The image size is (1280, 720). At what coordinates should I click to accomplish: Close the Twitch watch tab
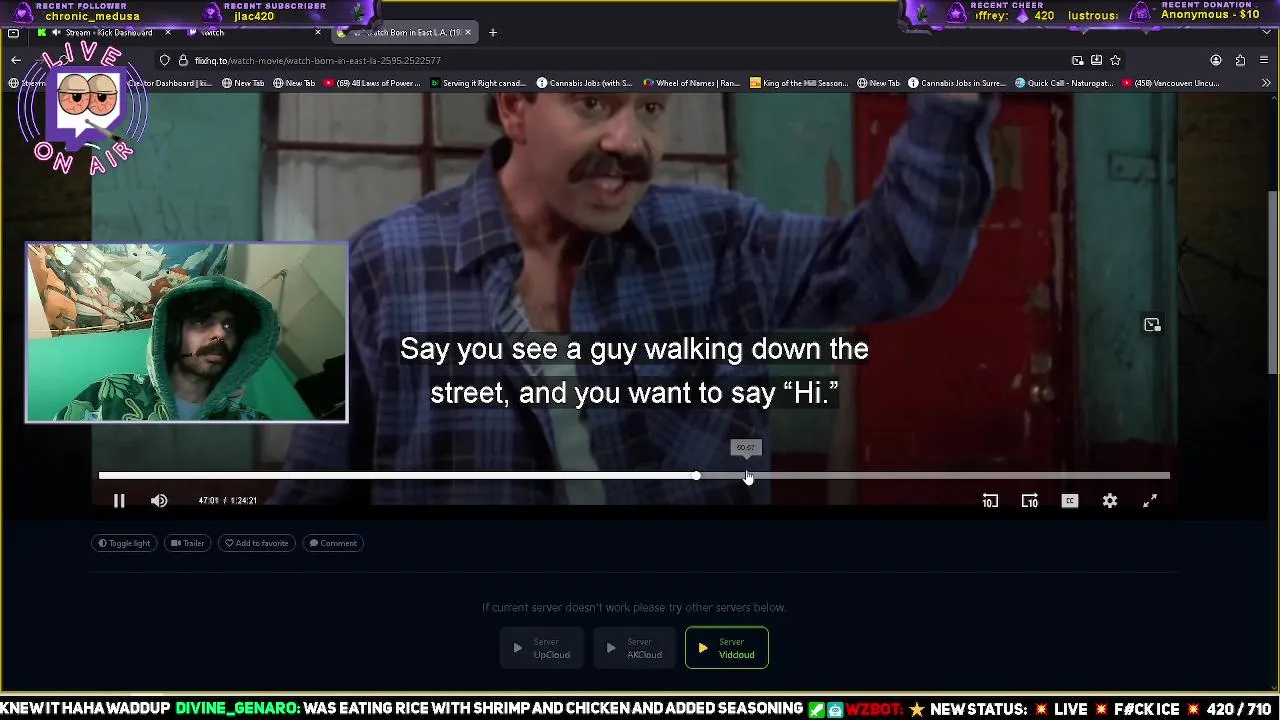point(318,33)
